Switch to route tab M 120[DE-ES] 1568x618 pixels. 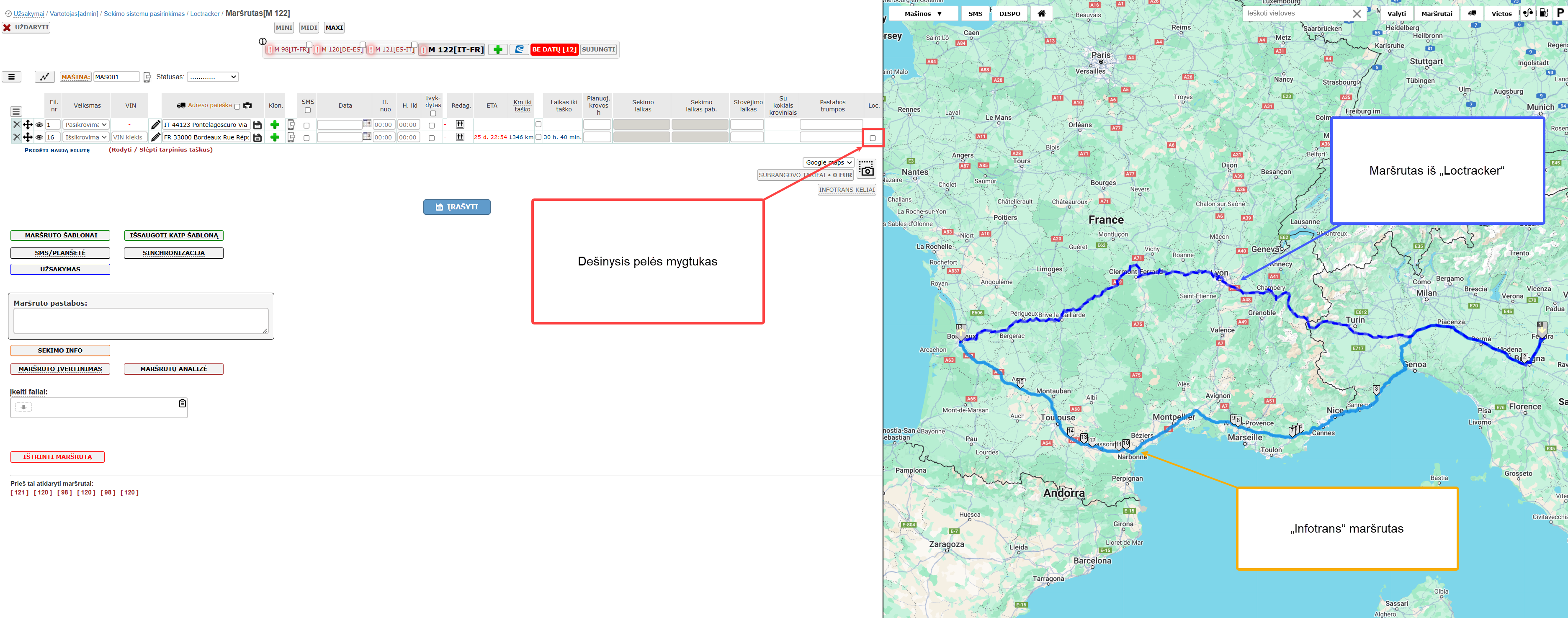tap(338, 50)
